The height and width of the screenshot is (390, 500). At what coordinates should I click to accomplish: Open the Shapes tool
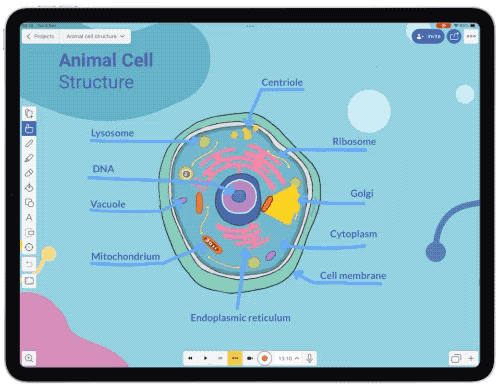click(x=29, y=203)
